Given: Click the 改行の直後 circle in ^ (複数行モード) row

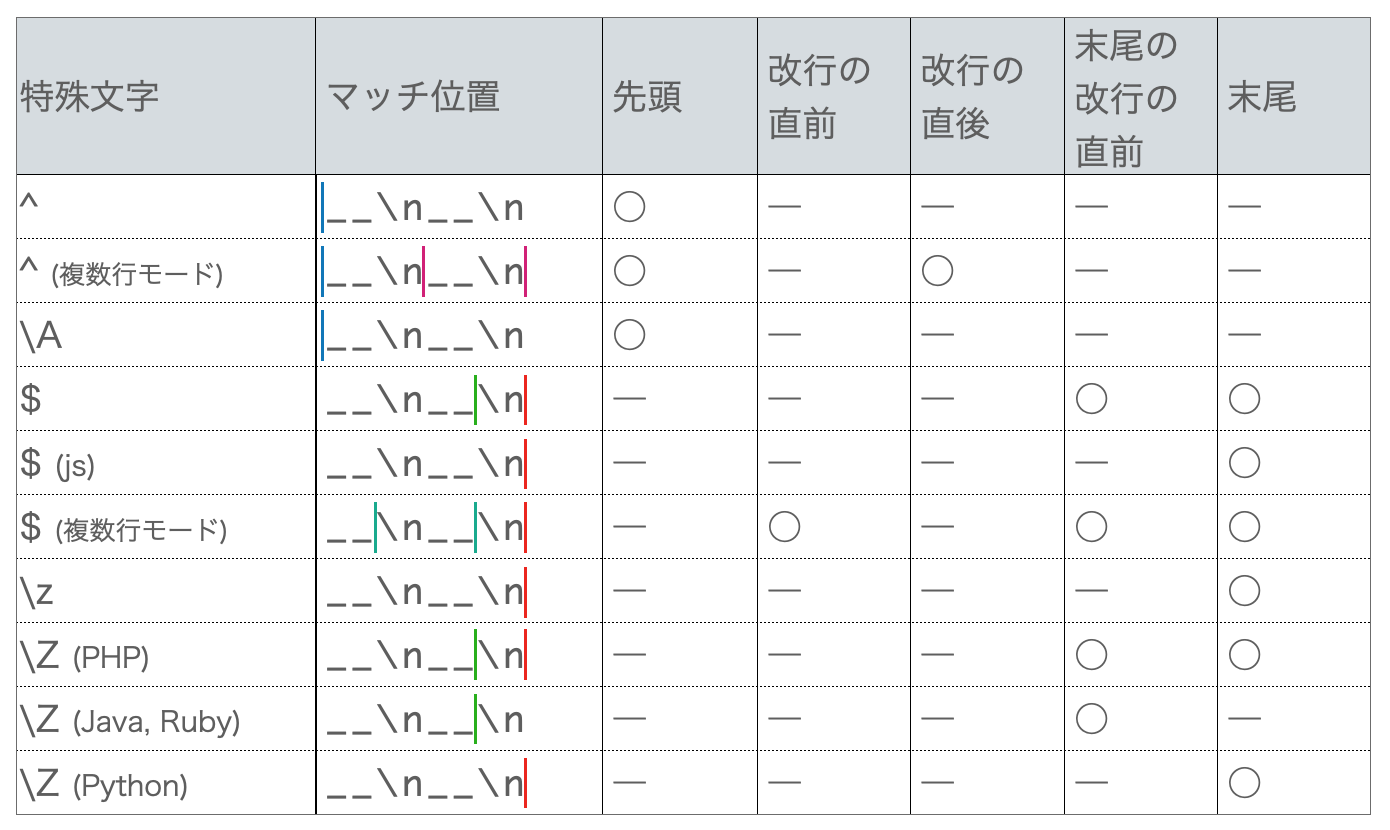Looking at the screenshot, I should (937, 271).
